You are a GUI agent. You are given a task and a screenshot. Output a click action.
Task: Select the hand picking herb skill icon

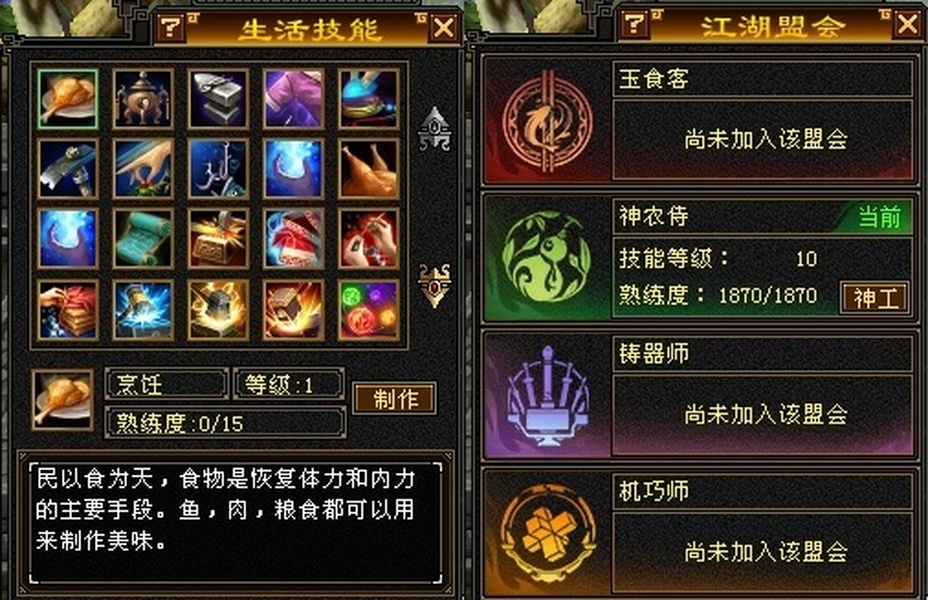pos(143,169)
